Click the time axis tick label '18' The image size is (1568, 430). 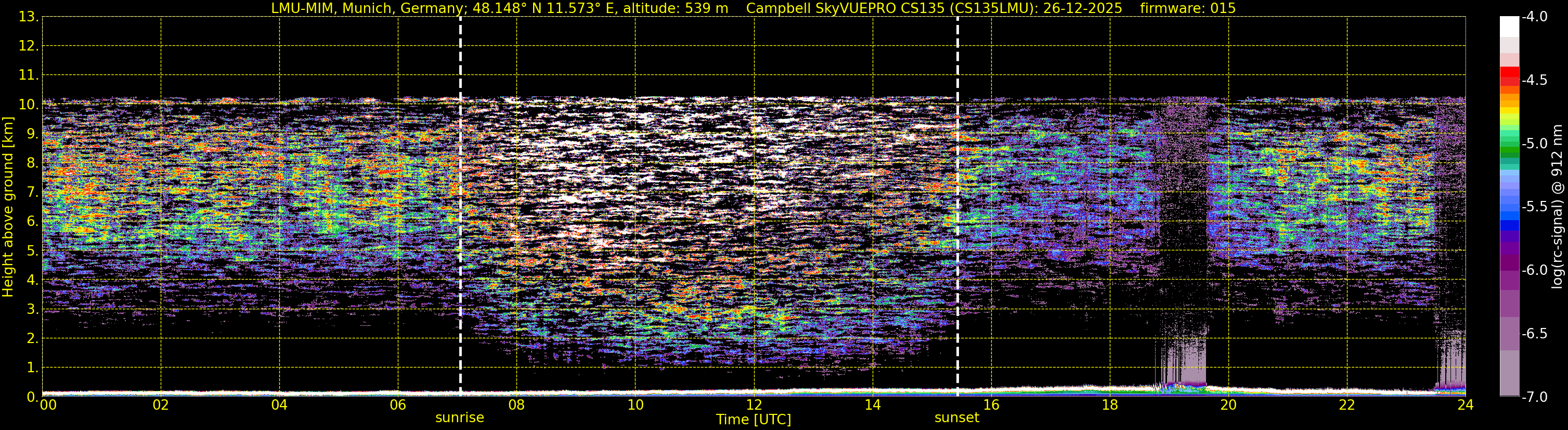click(x=1110, y=405)
